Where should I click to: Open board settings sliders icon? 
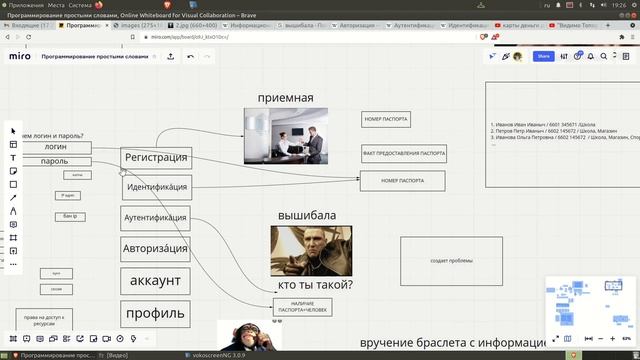(564, 56)
